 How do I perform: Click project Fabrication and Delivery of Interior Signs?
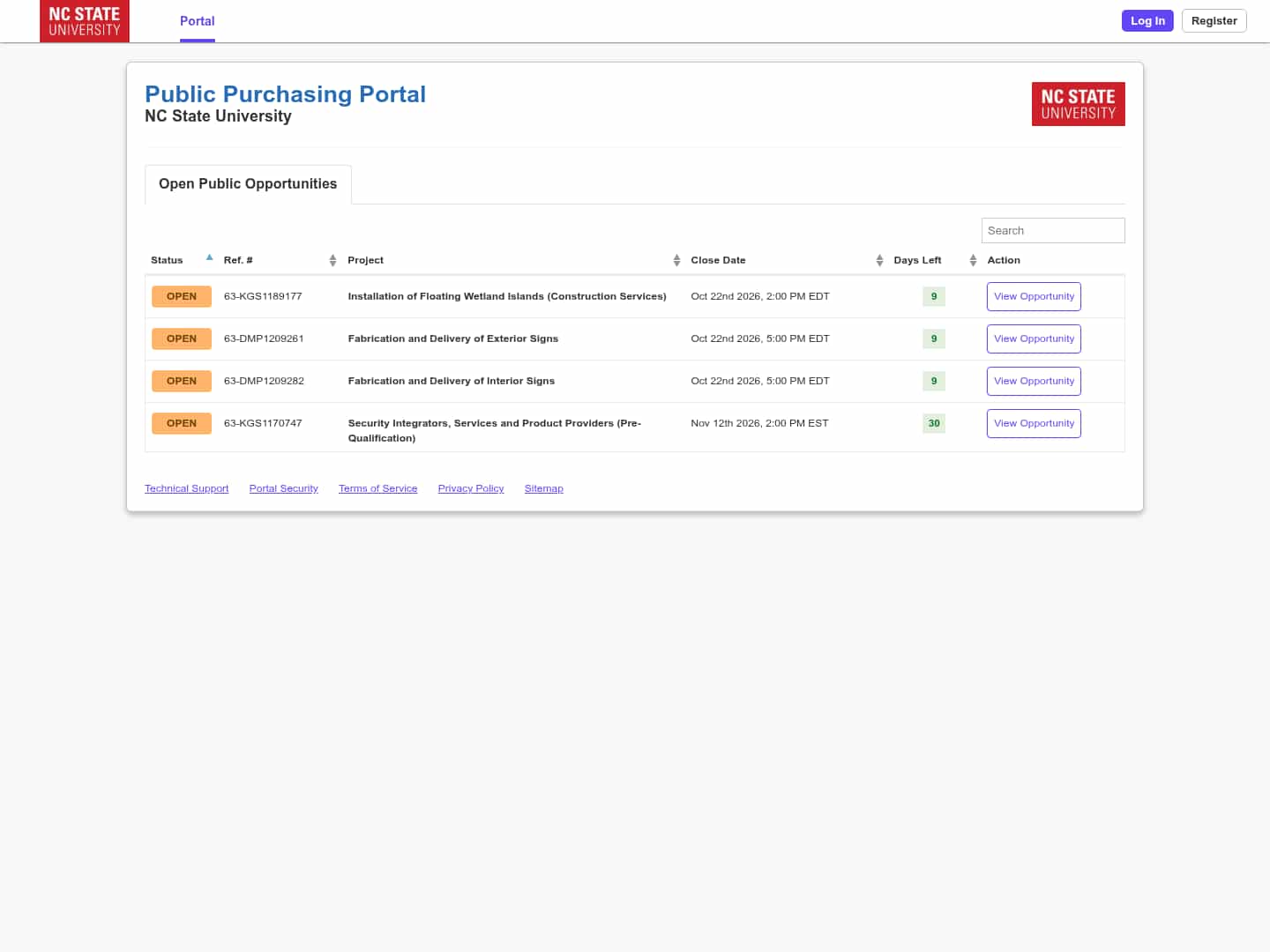[452, 381]
